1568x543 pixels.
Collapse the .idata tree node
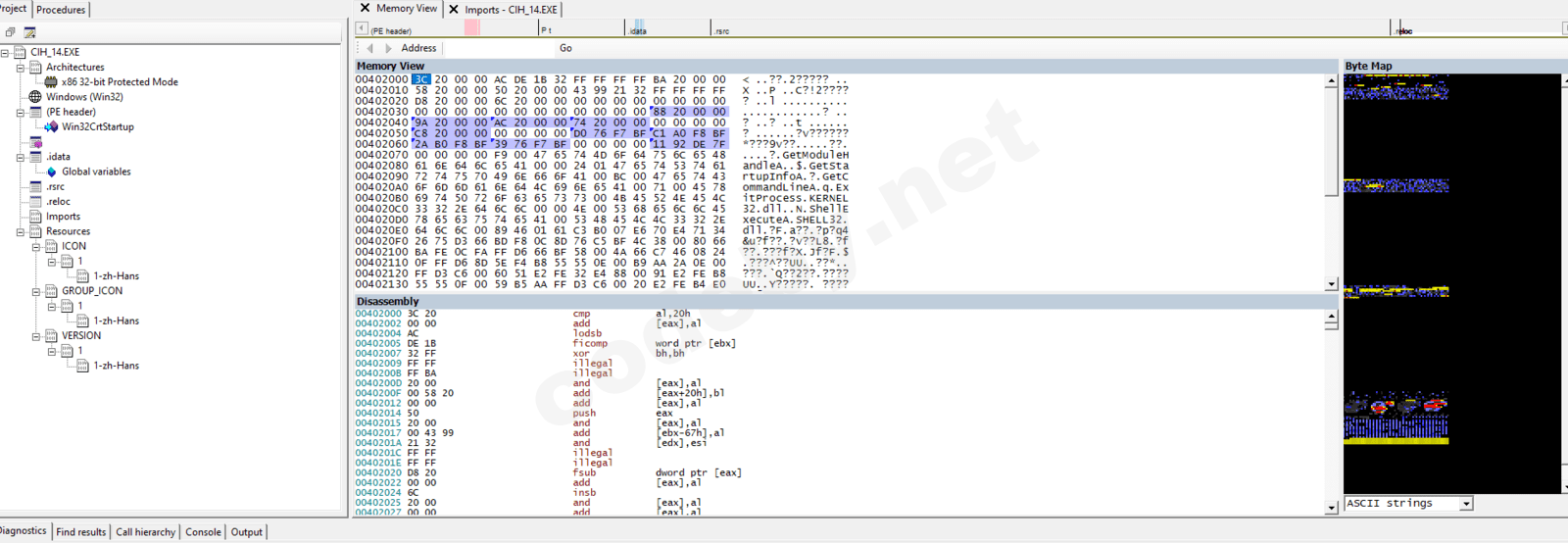pos(21,157)
